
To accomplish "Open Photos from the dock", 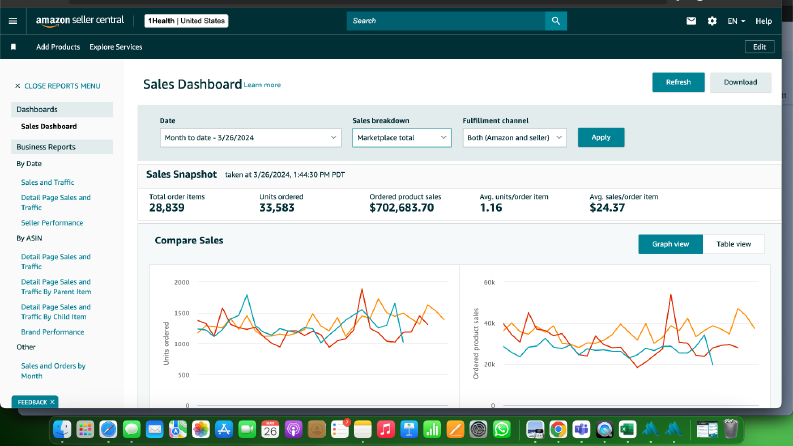I will point(201,429).
